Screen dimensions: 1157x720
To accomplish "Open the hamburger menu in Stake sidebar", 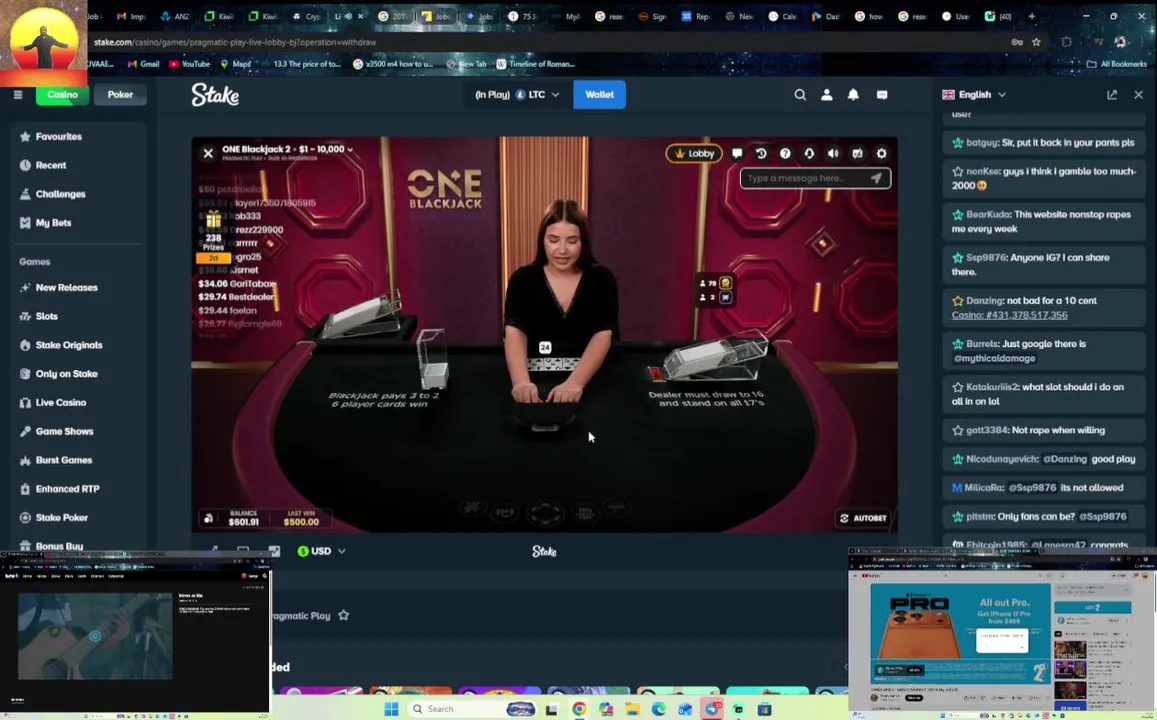I will 18,94.
